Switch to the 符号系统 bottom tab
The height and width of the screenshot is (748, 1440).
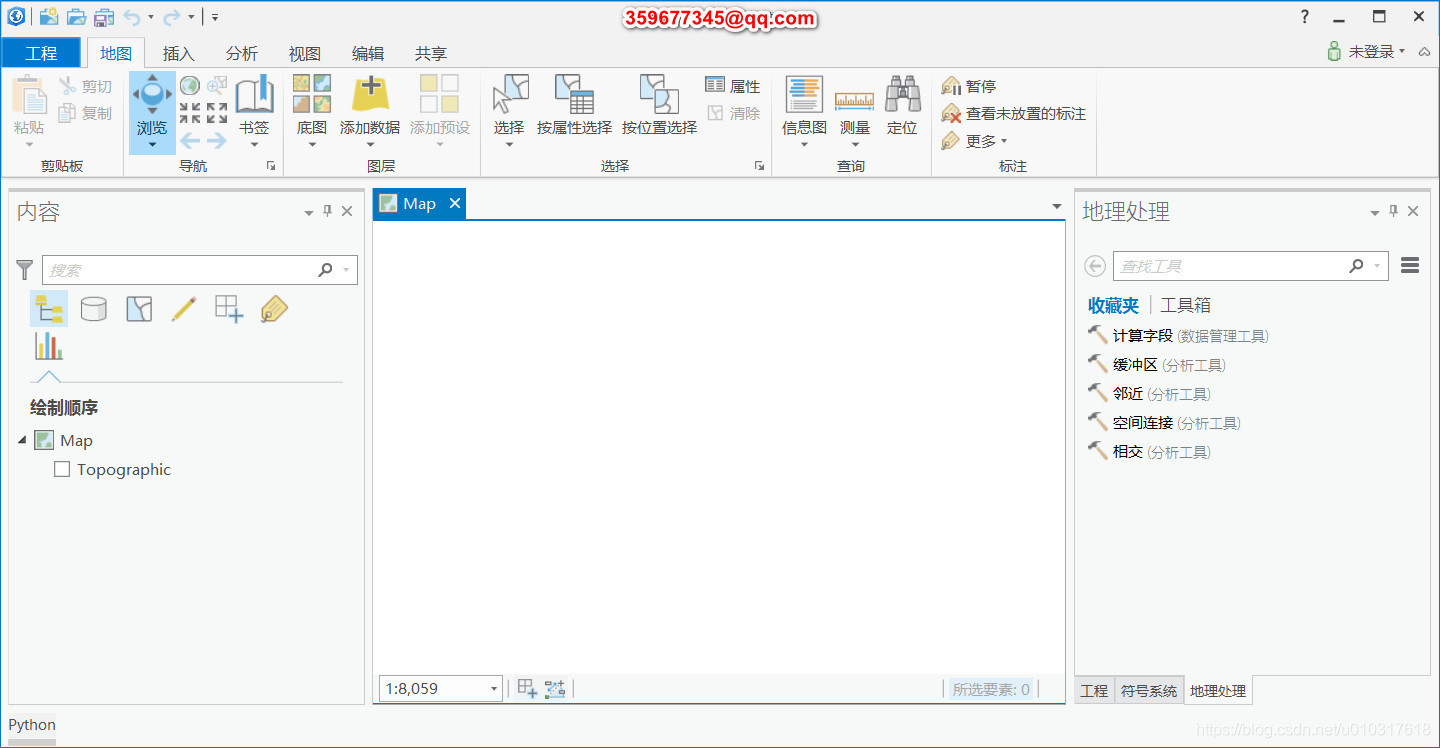1148,691
